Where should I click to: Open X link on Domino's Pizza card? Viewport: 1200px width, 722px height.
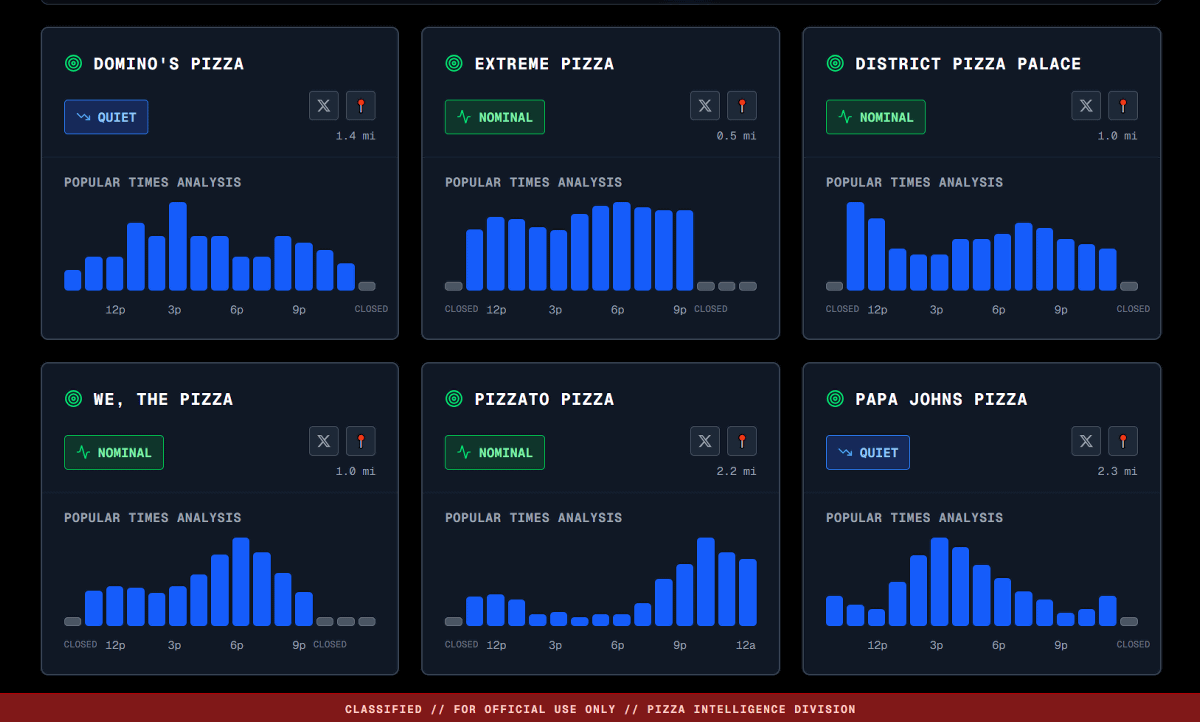click(324, 105)
